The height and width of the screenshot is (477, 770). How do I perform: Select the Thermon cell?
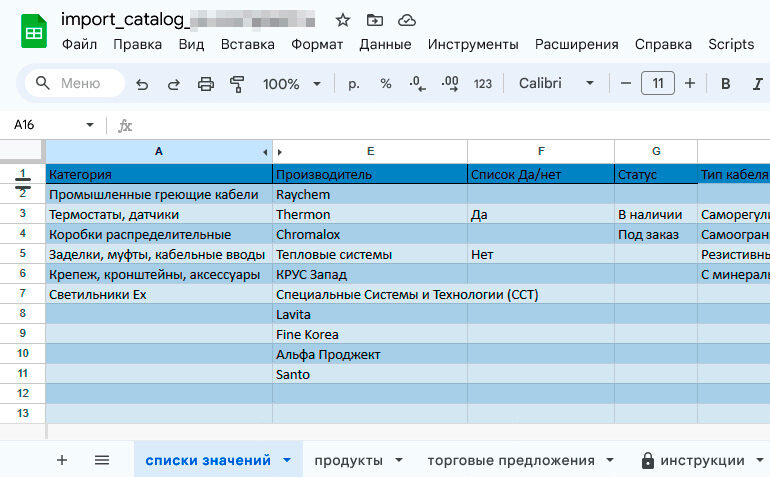370,215
